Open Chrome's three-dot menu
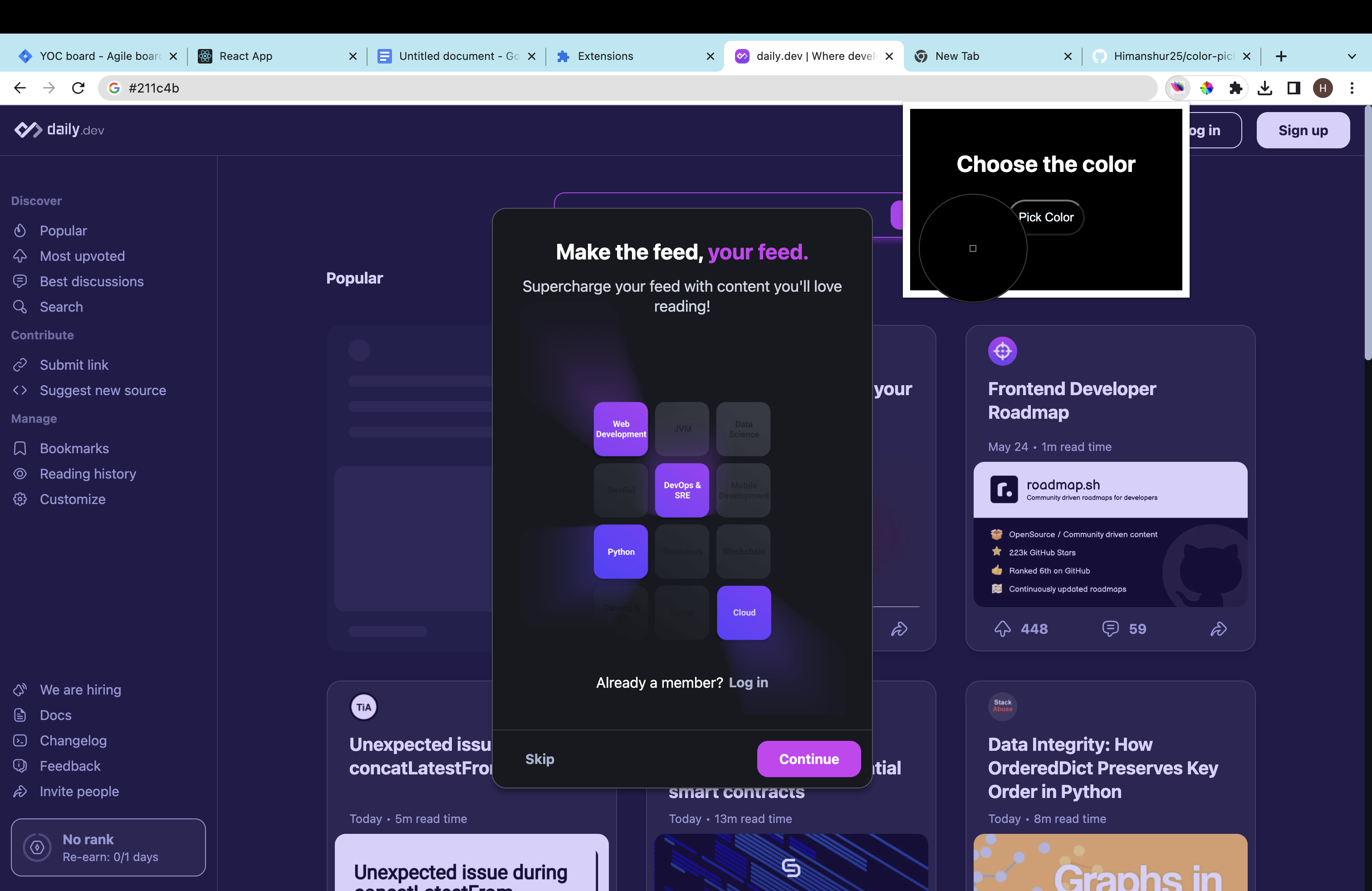Viewport: 1372px width, 891px height. point(1352,88)
